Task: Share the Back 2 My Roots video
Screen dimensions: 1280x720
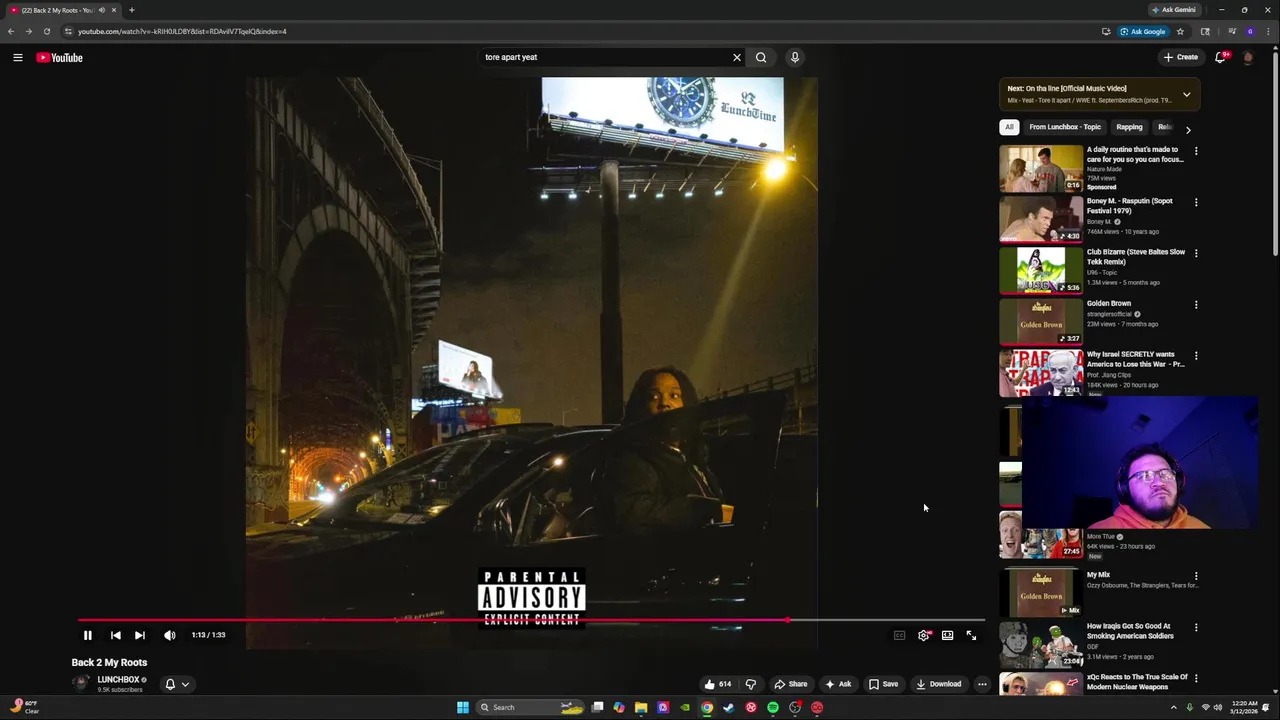Action: [790, 684]
